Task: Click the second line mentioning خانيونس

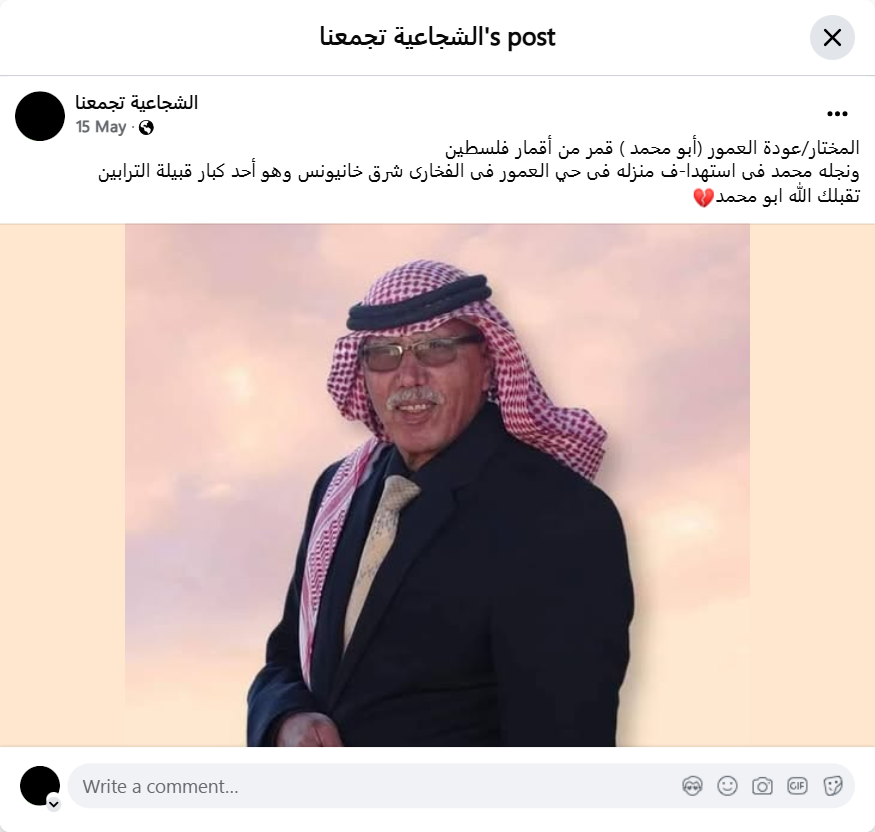Action: [479, 172]
